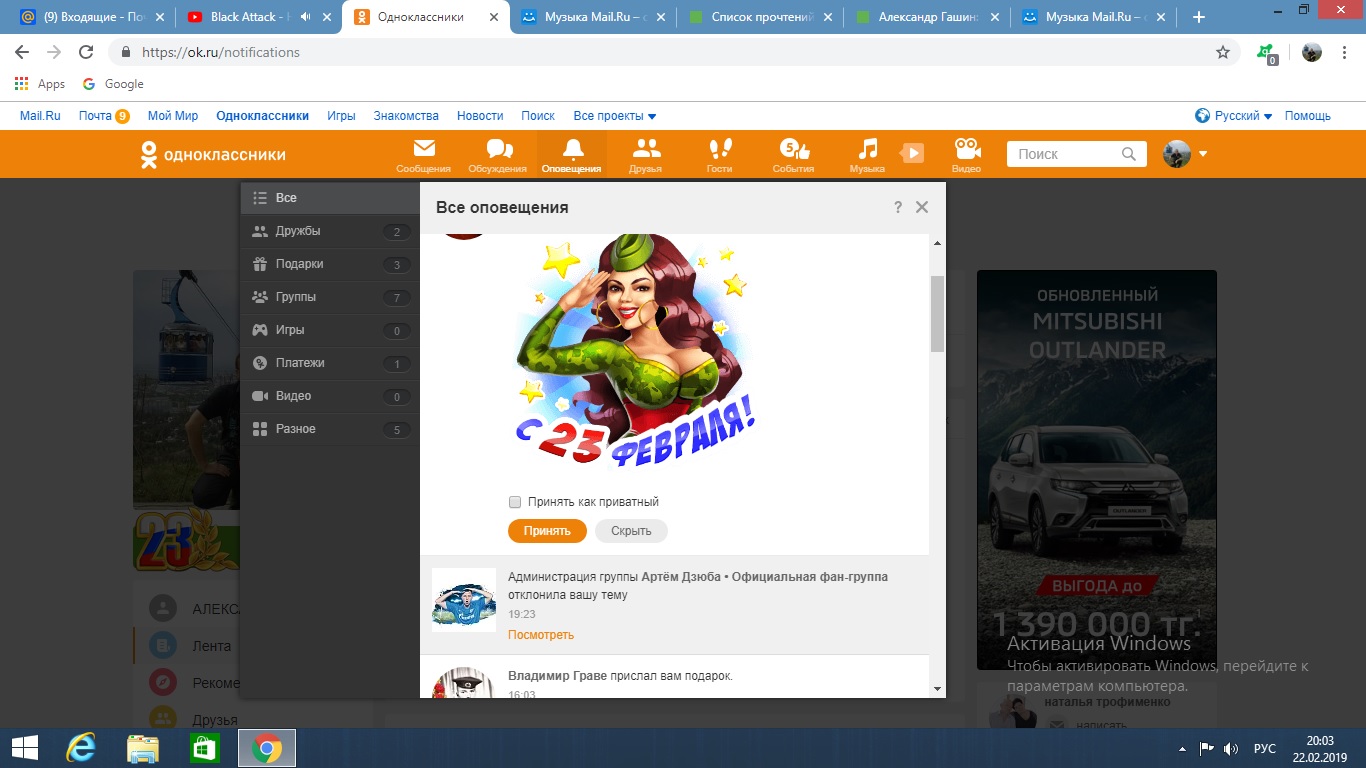The image size is (1366, 768).
Task: Select the Подарки notifications filter
Action: 330,264
